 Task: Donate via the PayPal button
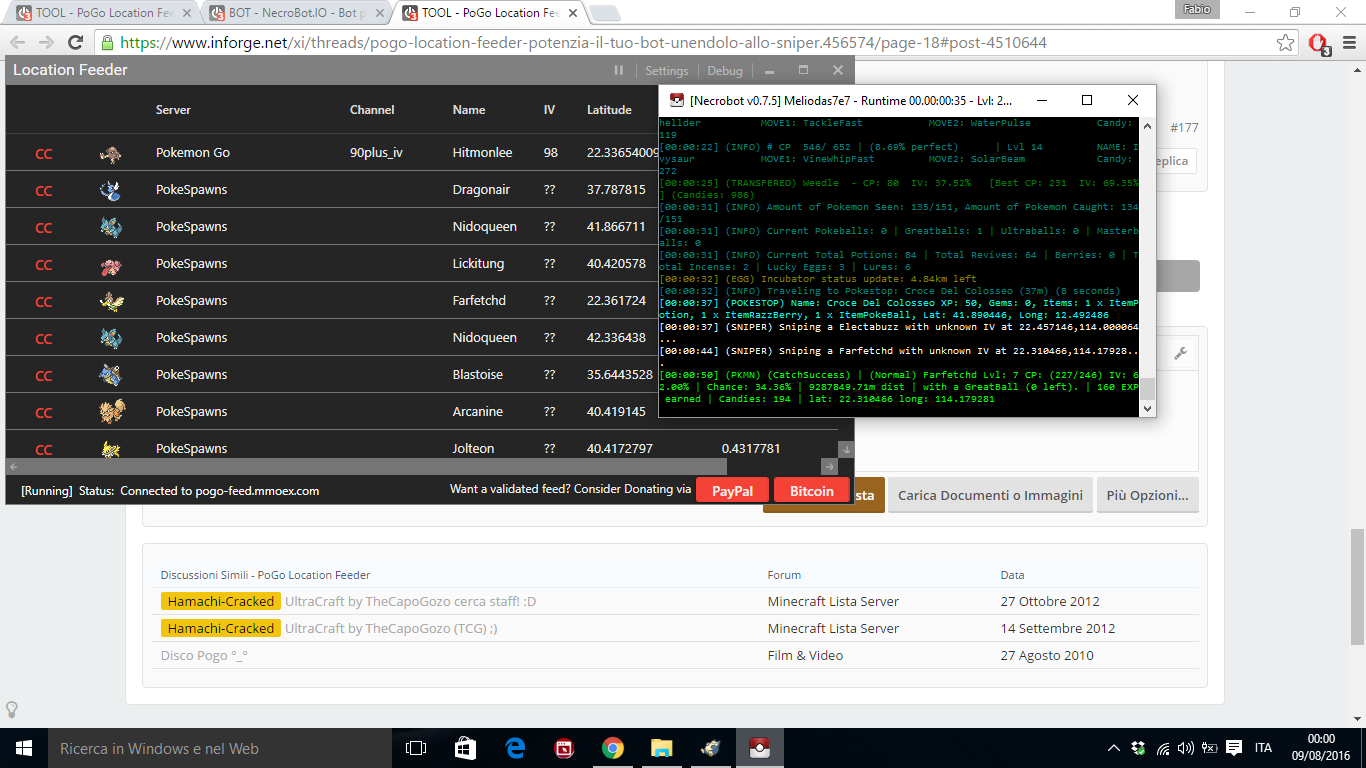coord(732,491)
